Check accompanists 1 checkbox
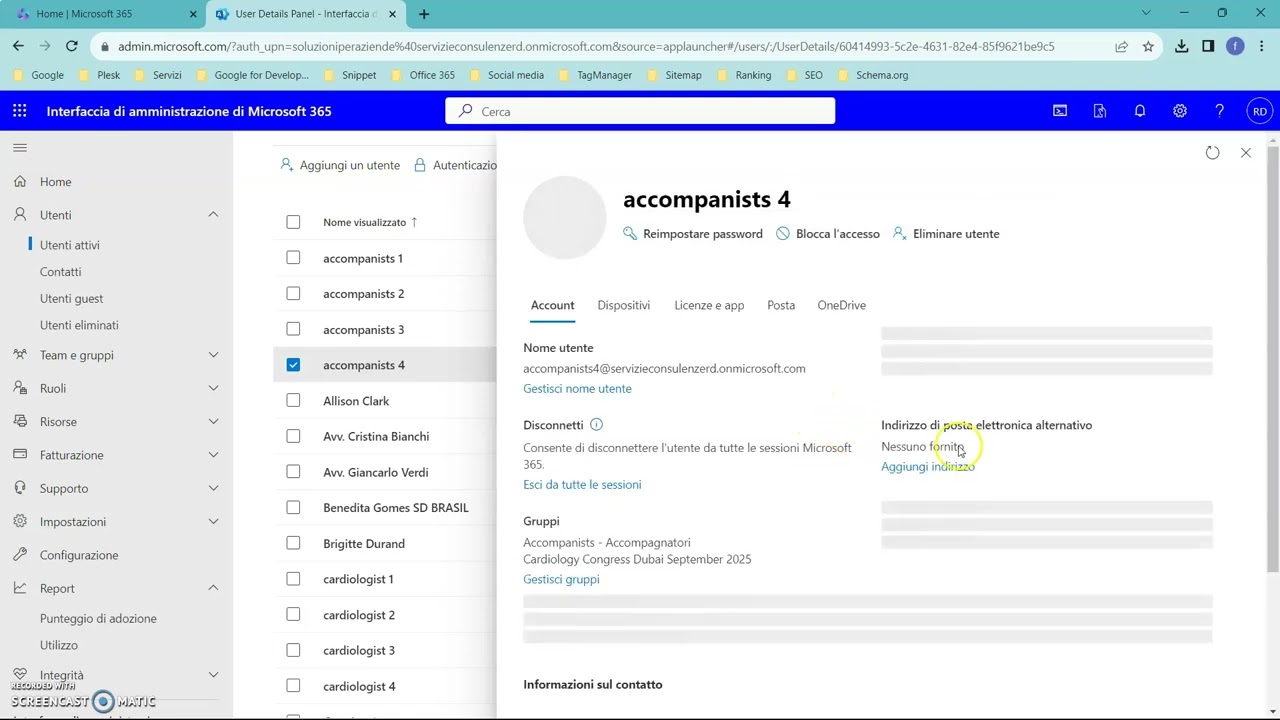Screen dimensions: 1280x720 pos(293,258)
